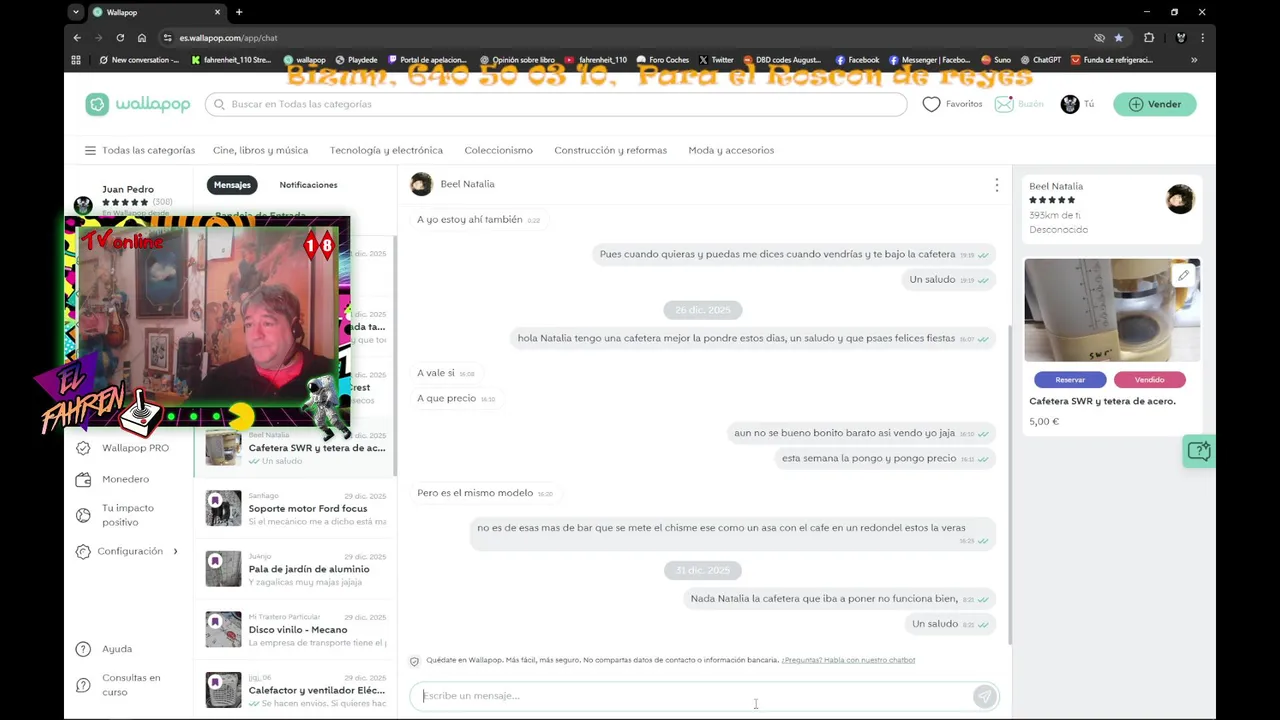Click the Reservar button

(1070, 380)
